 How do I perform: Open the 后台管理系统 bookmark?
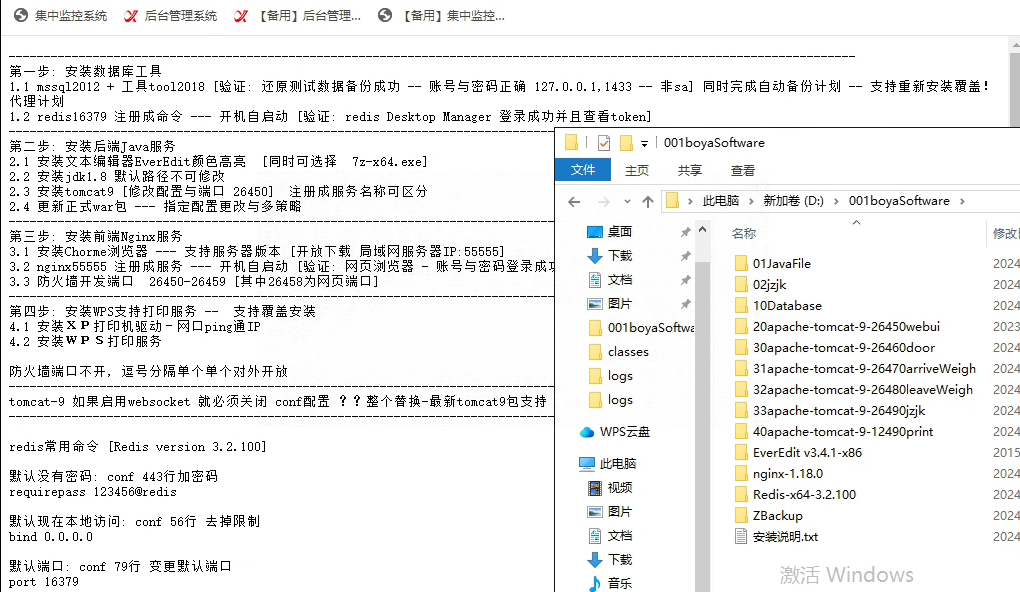(x=170, y=16)
